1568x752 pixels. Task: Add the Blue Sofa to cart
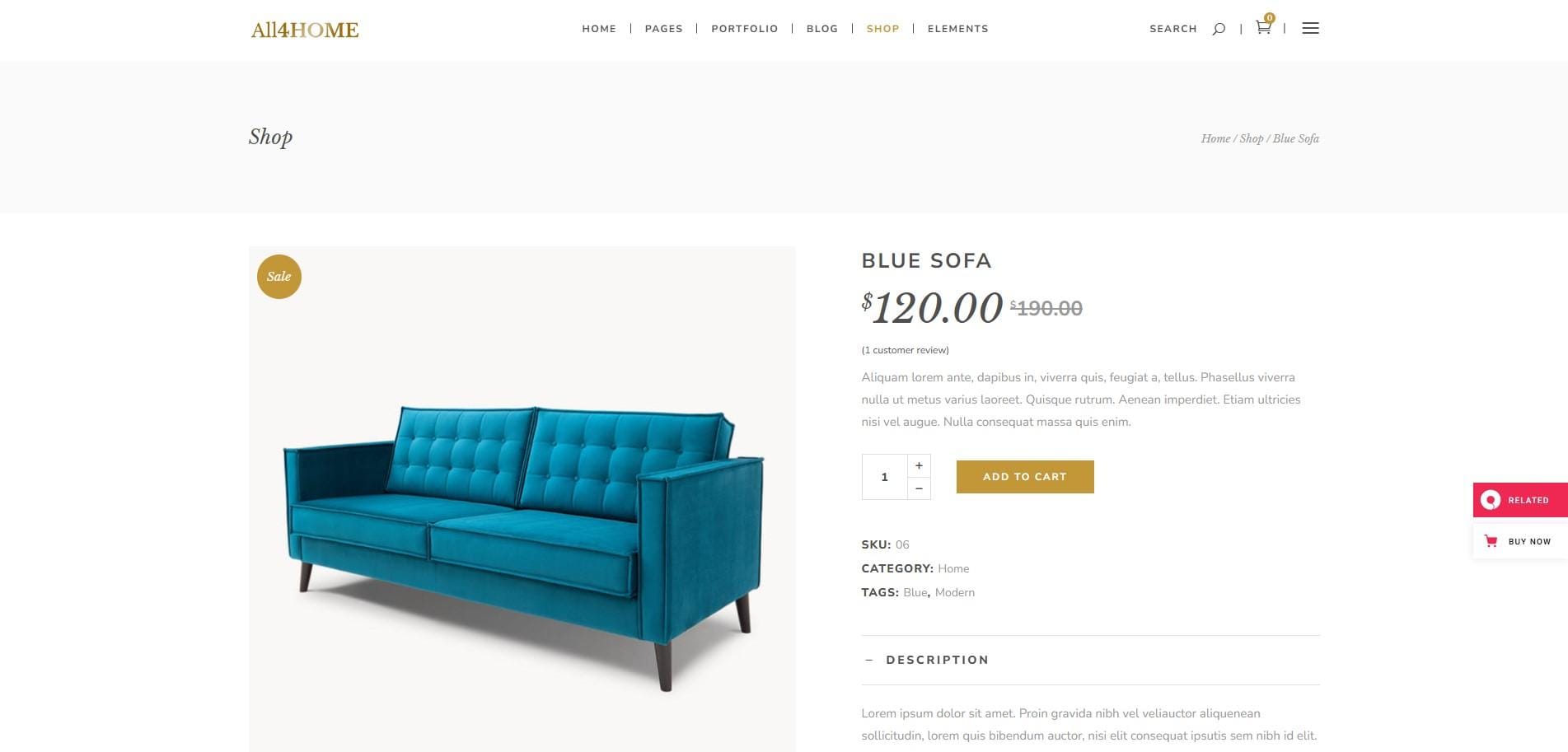[x=1025, y=477]
